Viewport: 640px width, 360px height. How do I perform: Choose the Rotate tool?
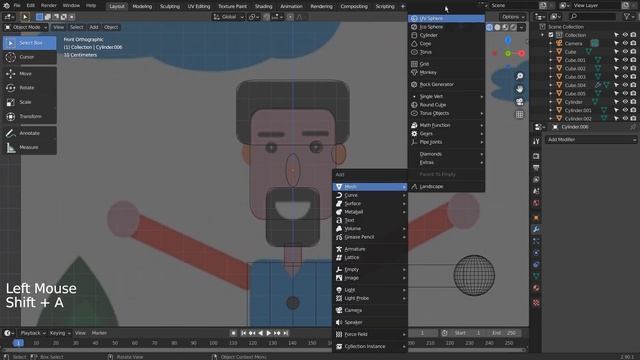[x=29, y=88]
